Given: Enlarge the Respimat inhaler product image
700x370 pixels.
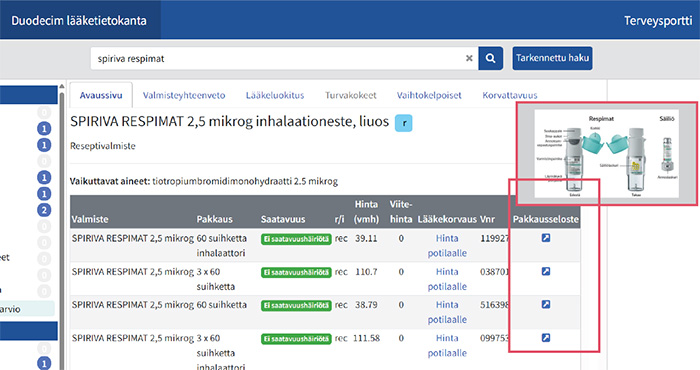Looking at the screenshot, I should coord(607,154).
